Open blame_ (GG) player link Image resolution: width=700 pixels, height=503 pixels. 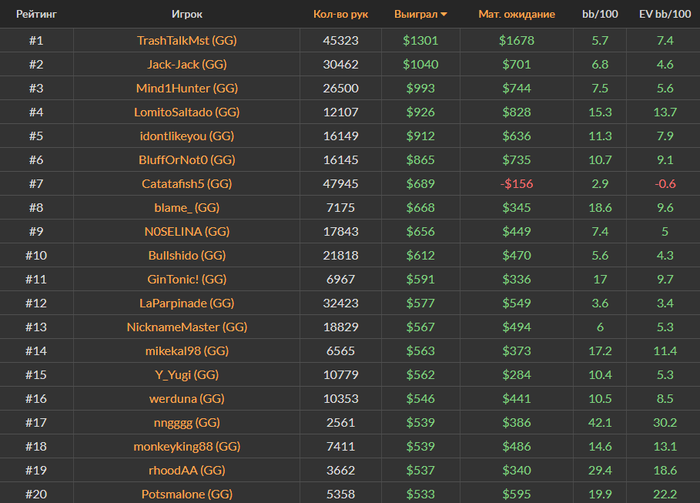point(187,208)
